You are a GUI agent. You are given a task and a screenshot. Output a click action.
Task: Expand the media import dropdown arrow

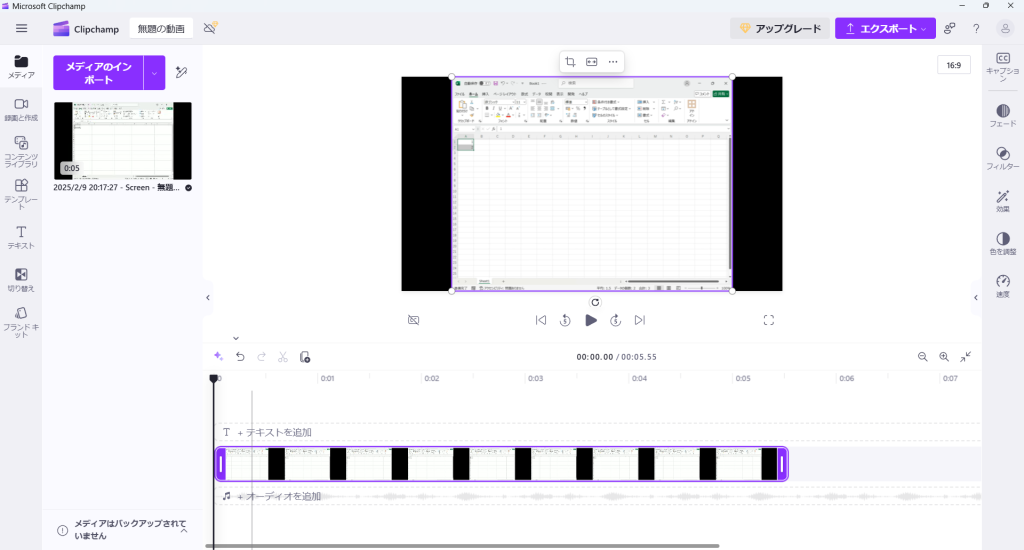(154, 73)
